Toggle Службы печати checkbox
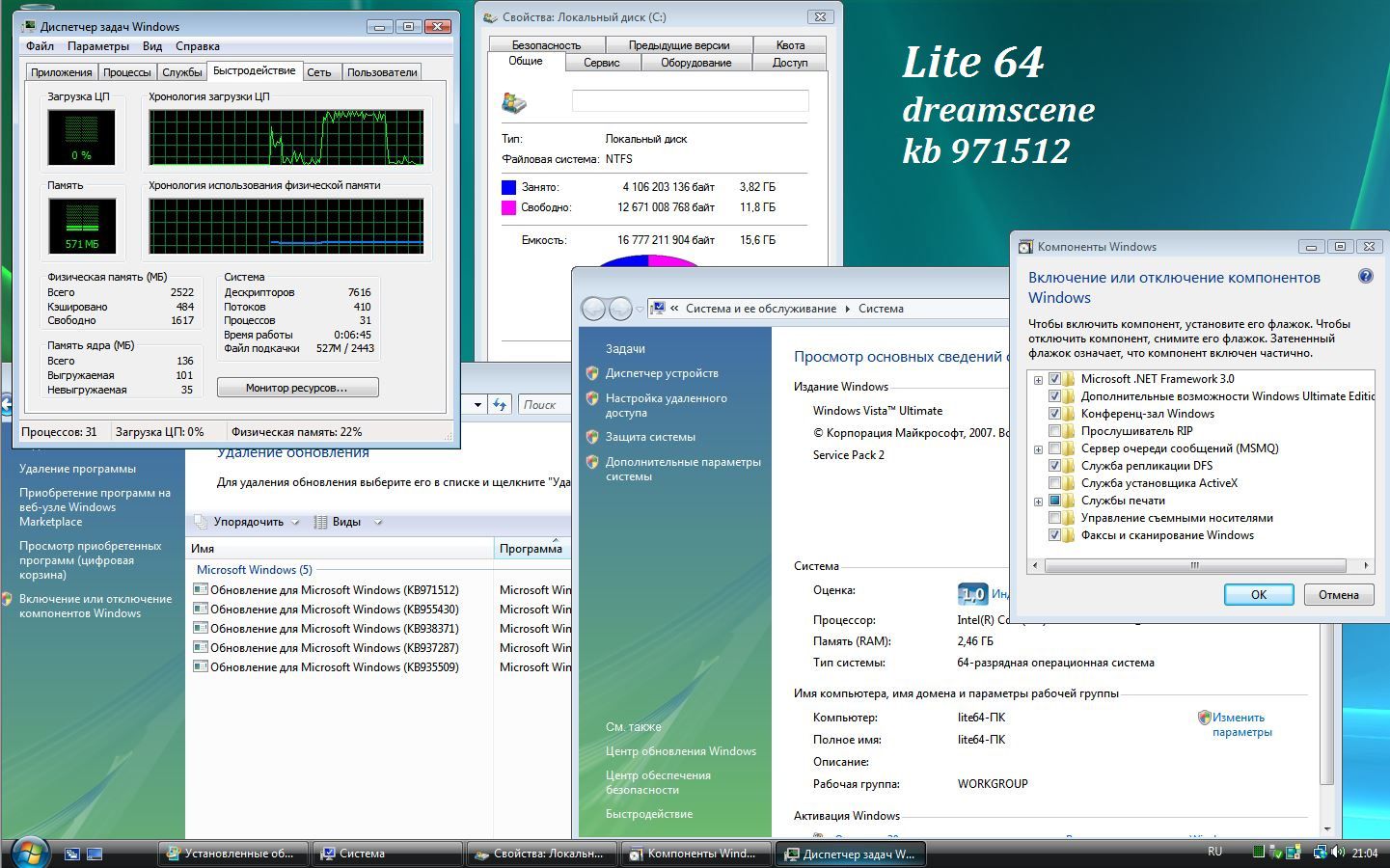The image size is (1390, 868). [1054, 501]
